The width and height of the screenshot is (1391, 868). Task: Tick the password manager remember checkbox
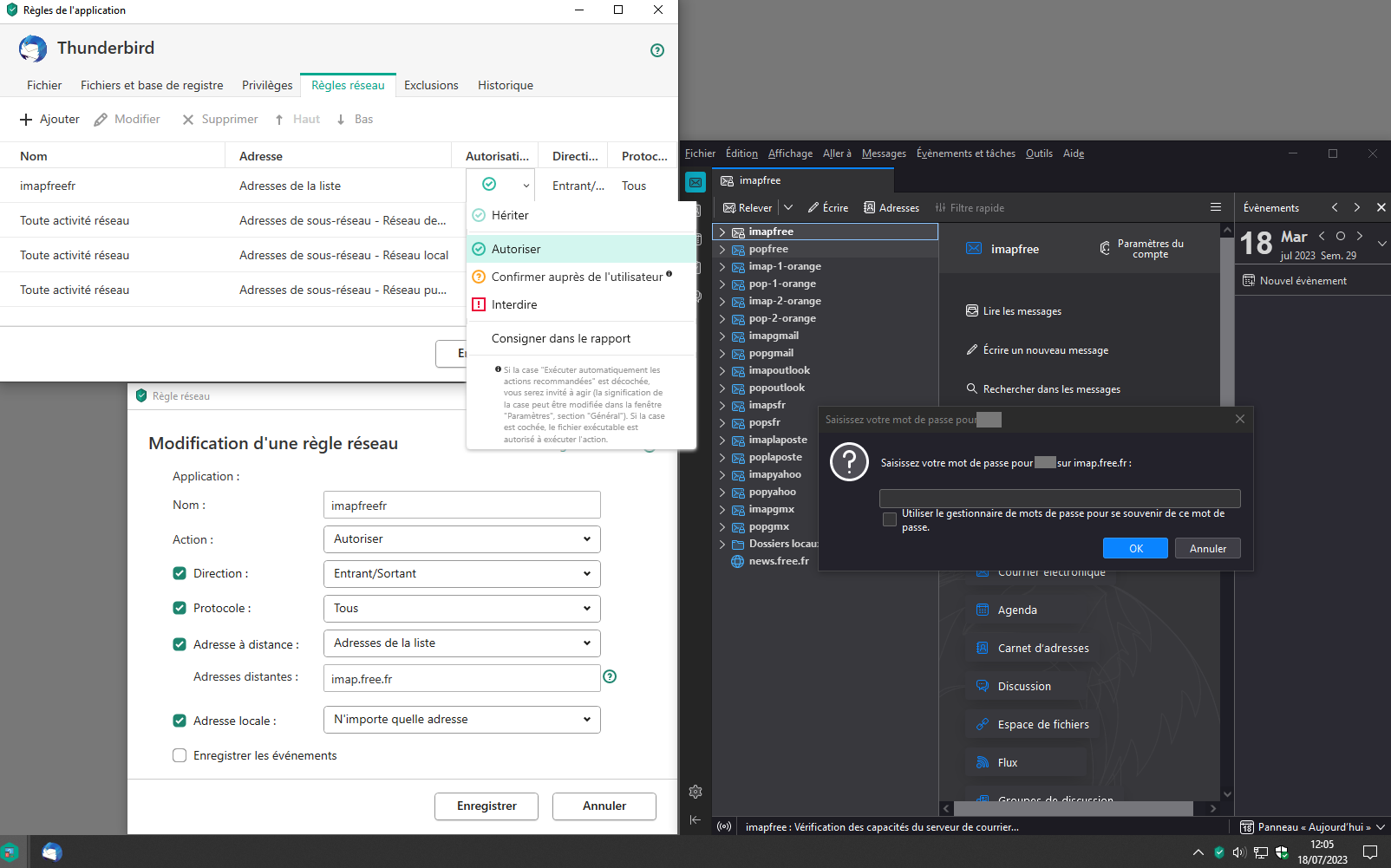pos(890,519)
